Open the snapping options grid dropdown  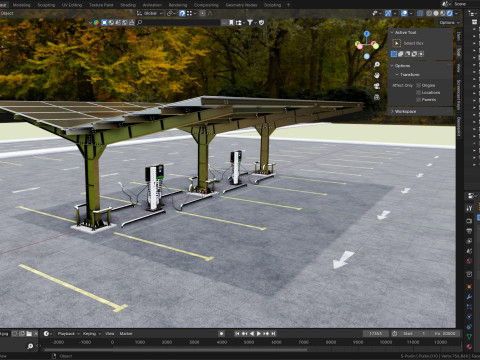coord(191,13)
